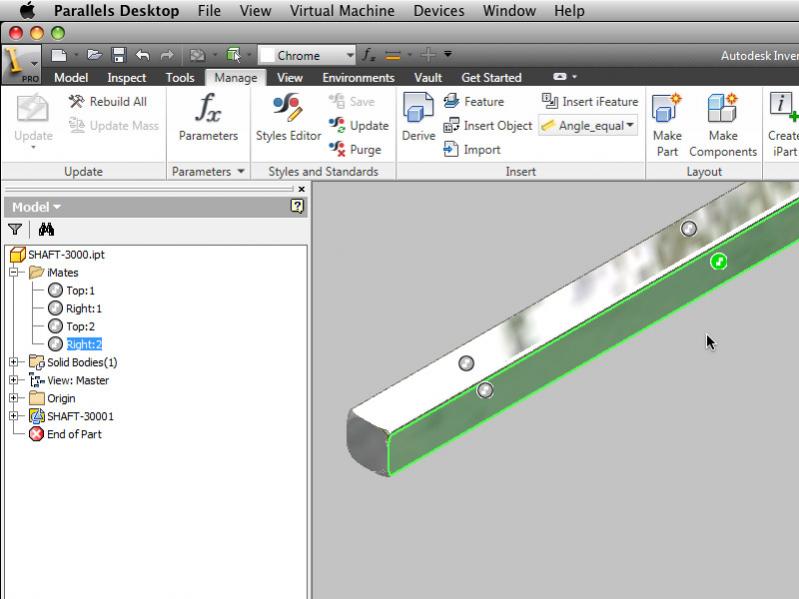Open the Parallels Devices menu
Image resolution: width=799 pixels, height=599 pixels.
[439, 11]
